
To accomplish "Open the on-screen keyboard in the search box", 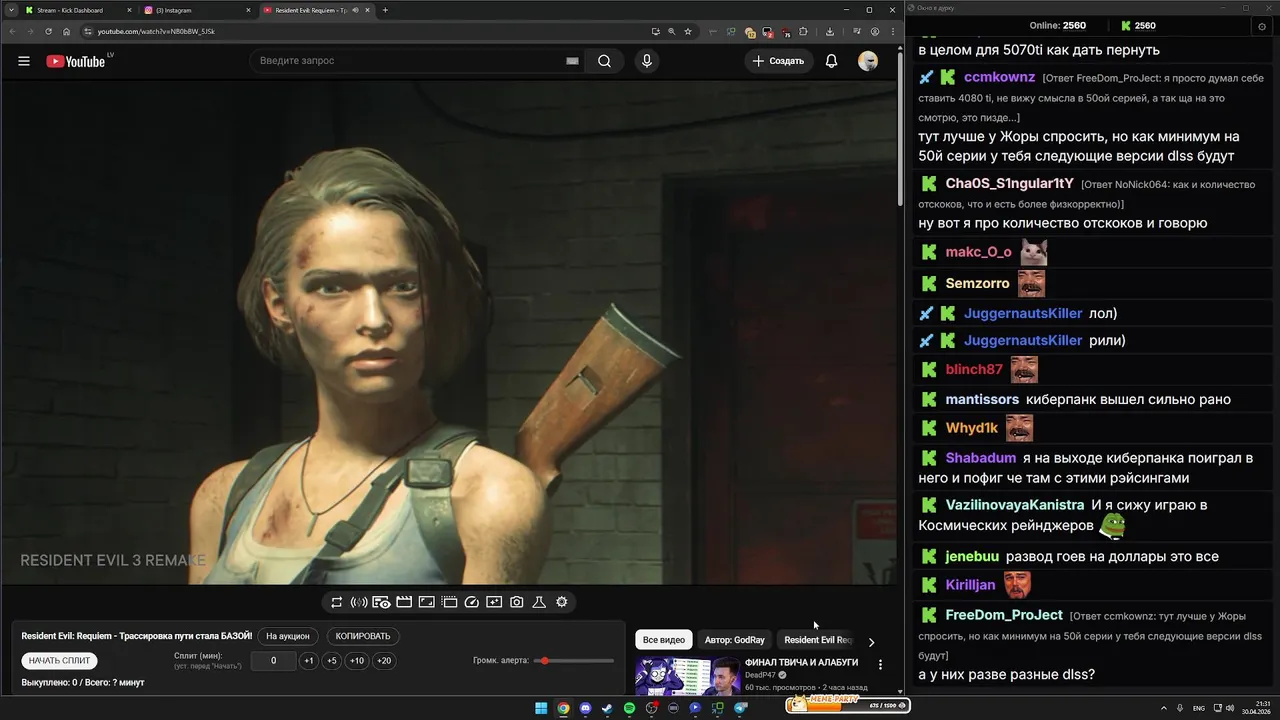I will coord(572,61).
